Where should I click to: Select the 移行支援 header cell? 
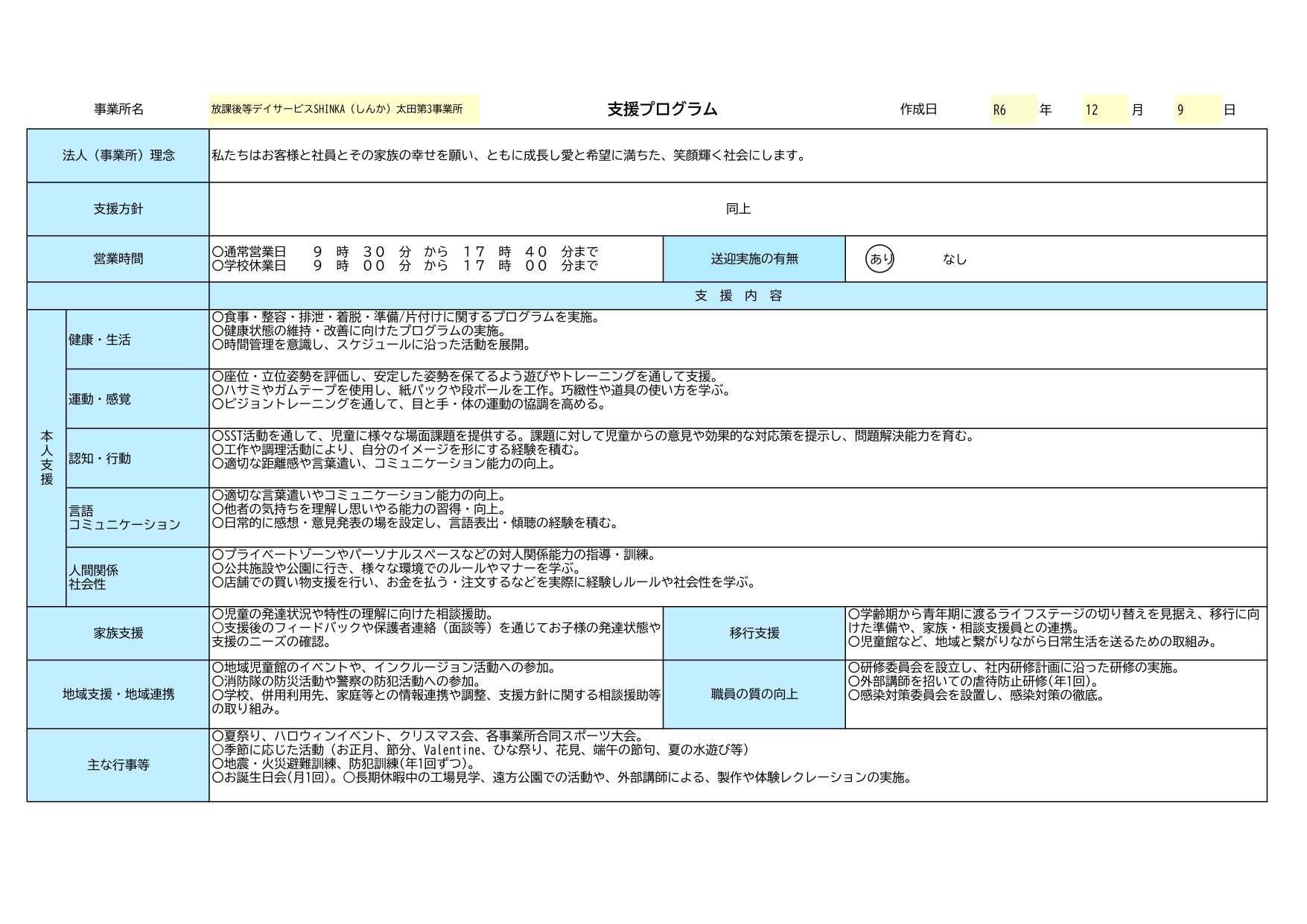pyautogui.click(x=754, y=634)
